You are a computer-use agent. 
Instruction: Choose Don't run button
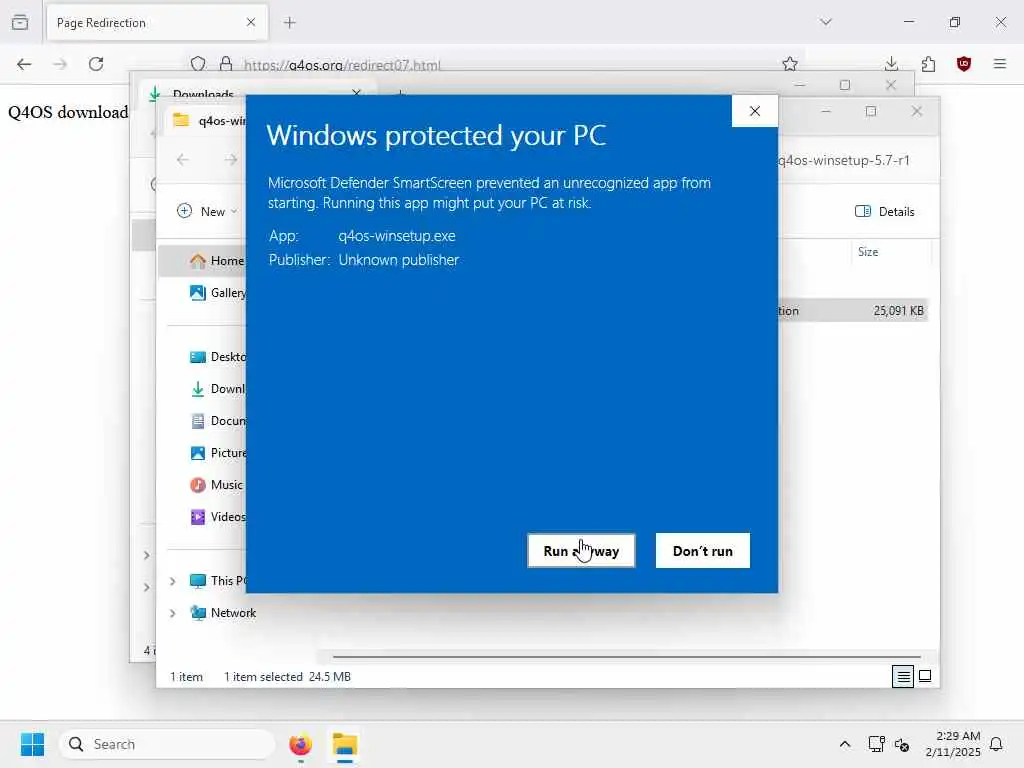[703, 551]
